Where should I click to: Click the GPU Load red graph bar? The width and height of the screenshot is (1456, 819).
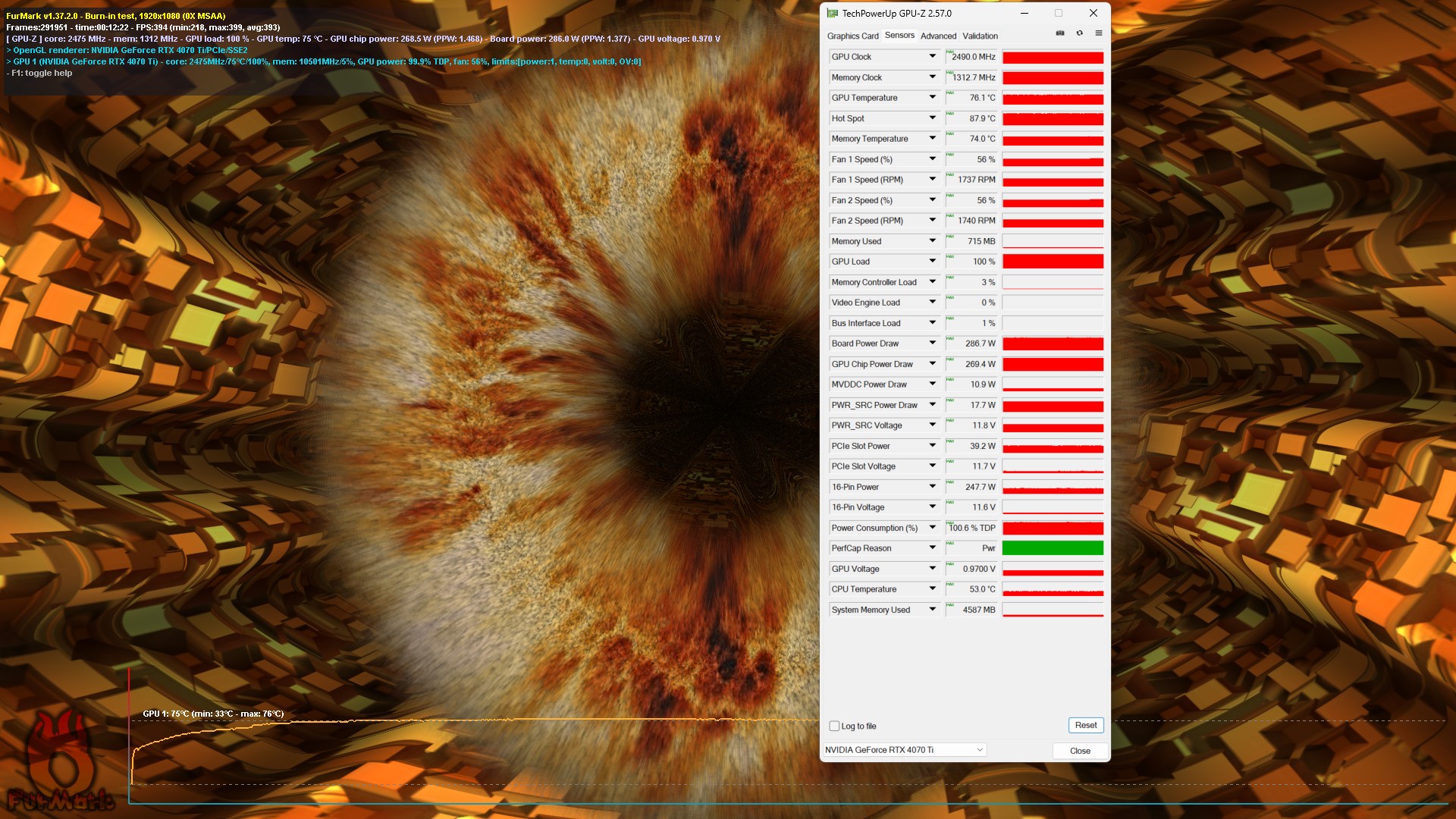pos(1053,262)
